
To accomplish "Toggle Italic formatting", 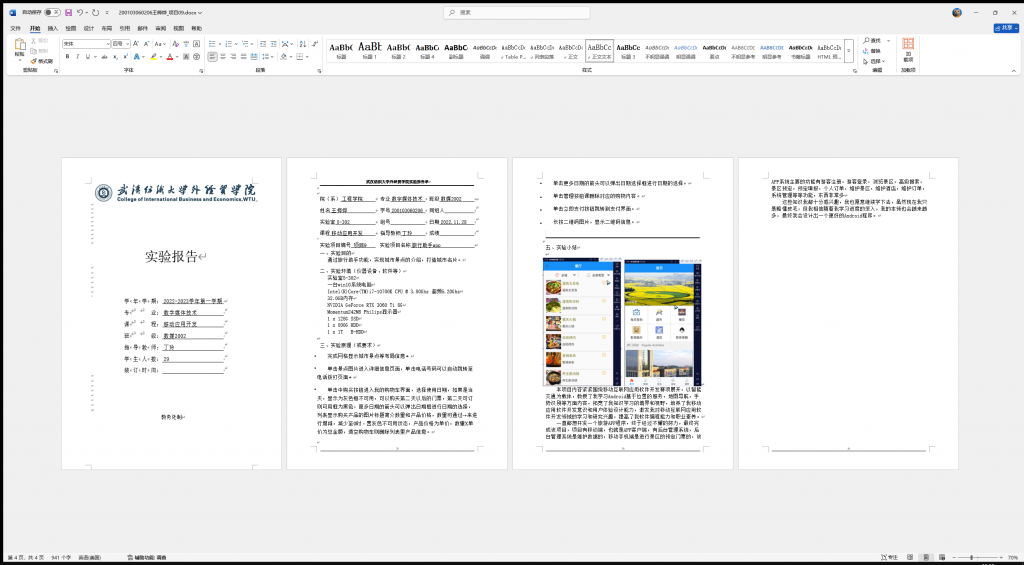I will point(76,57).
